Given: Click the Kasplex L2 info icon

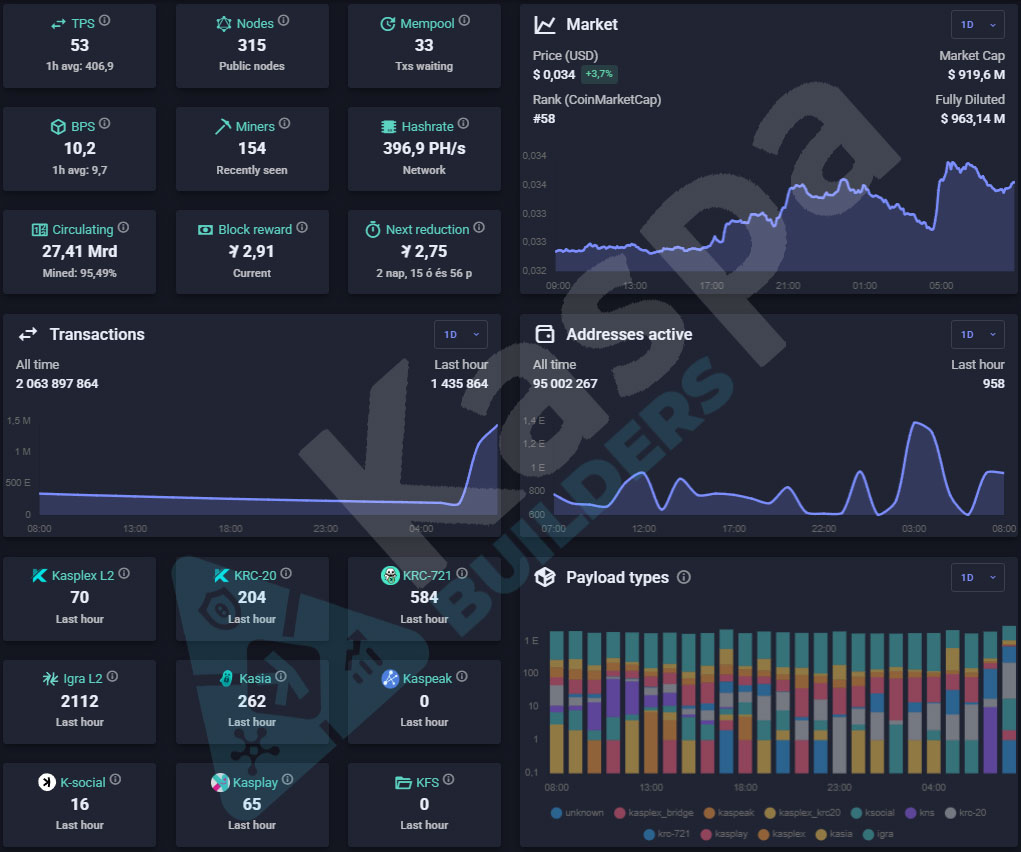Looking at the screenshot, I should 124,573.
